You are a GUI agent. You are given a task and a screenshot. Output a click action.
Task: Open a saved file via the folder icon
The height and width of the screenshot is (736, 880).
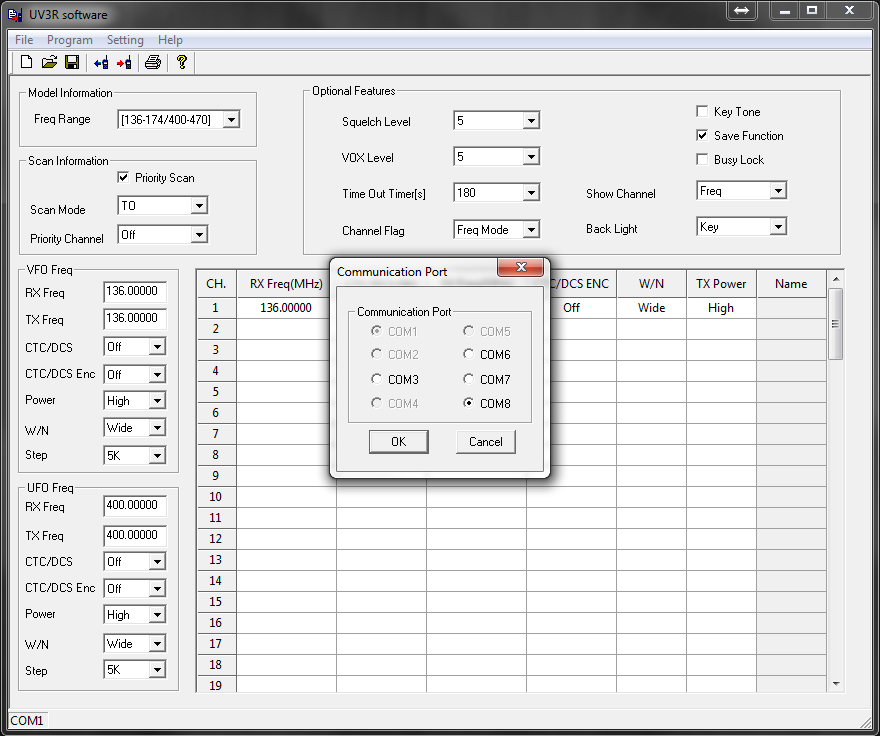pos(48,61)
